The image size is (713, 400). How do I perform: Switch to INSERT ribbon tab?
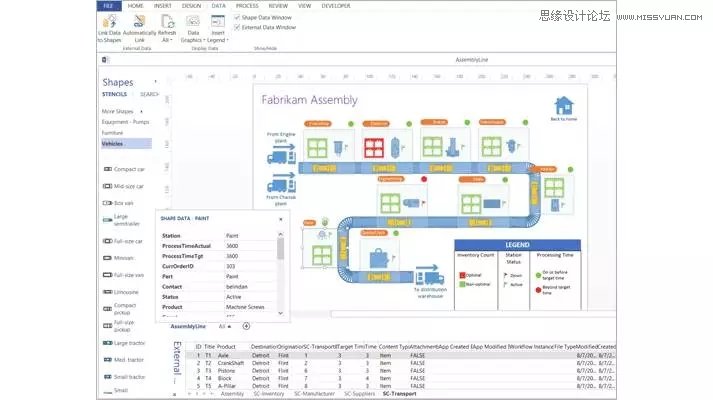tap(162, 6)
